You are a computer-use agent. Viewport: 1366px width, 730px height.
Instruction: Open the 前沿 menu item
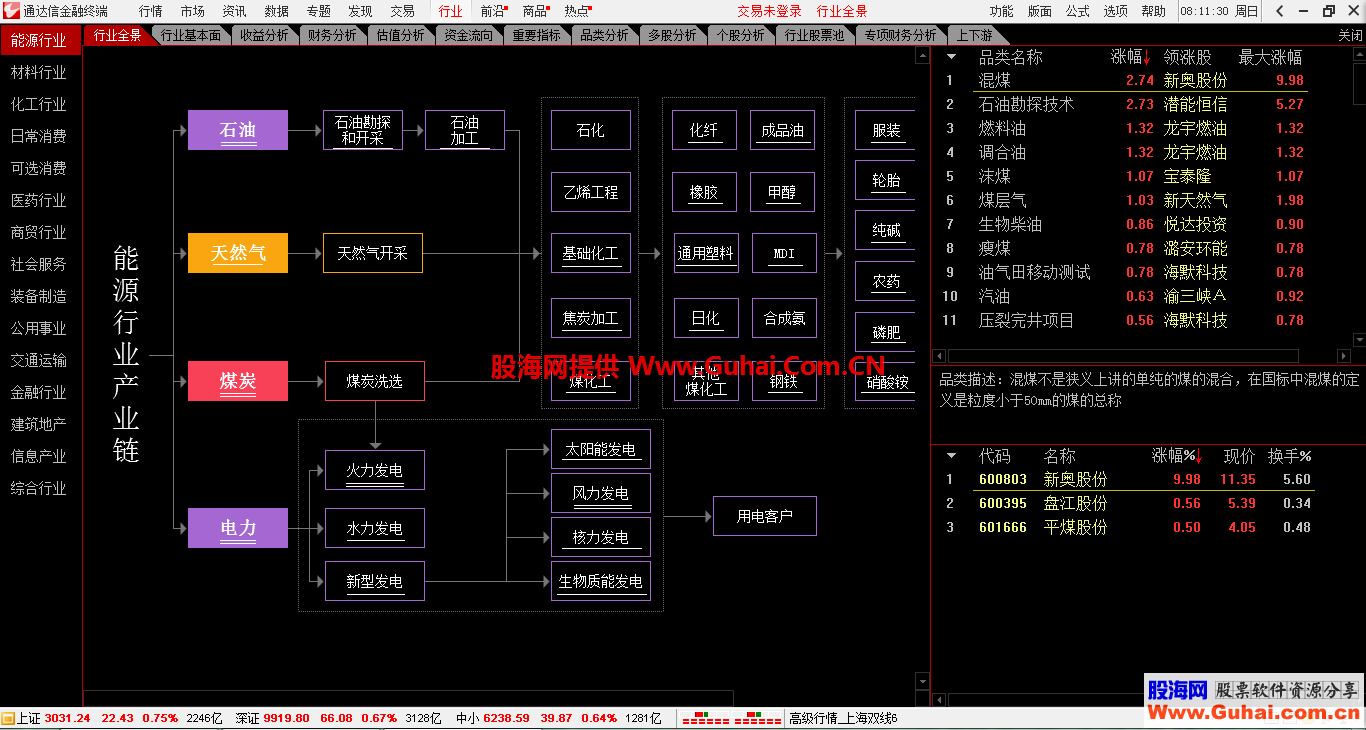coord(493,11)
